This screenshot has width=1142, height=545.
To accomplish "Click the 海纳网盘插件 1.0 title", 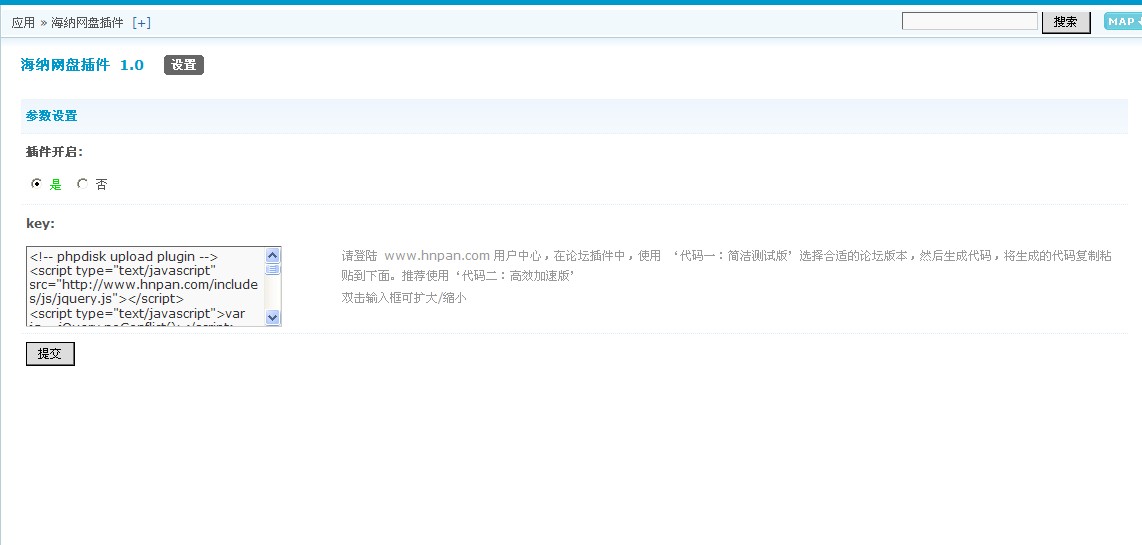I will [x=82, y=65].
